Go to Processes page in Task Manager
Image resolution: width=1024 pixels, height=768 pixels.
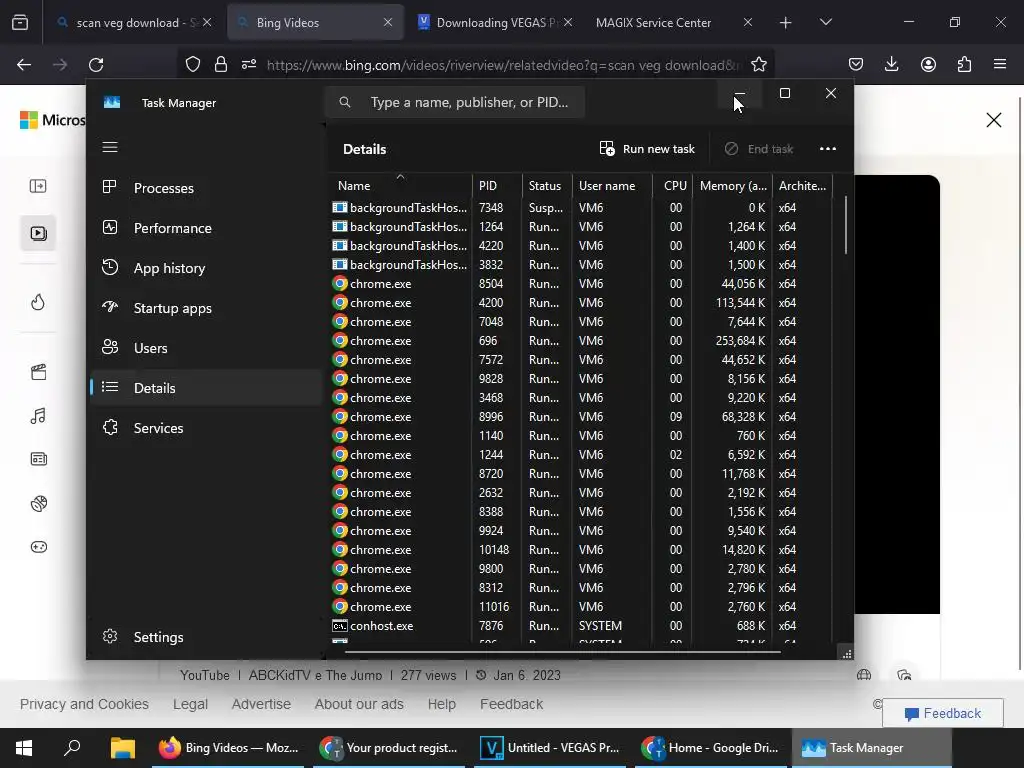pyautogui.click(x=206, y=188)
